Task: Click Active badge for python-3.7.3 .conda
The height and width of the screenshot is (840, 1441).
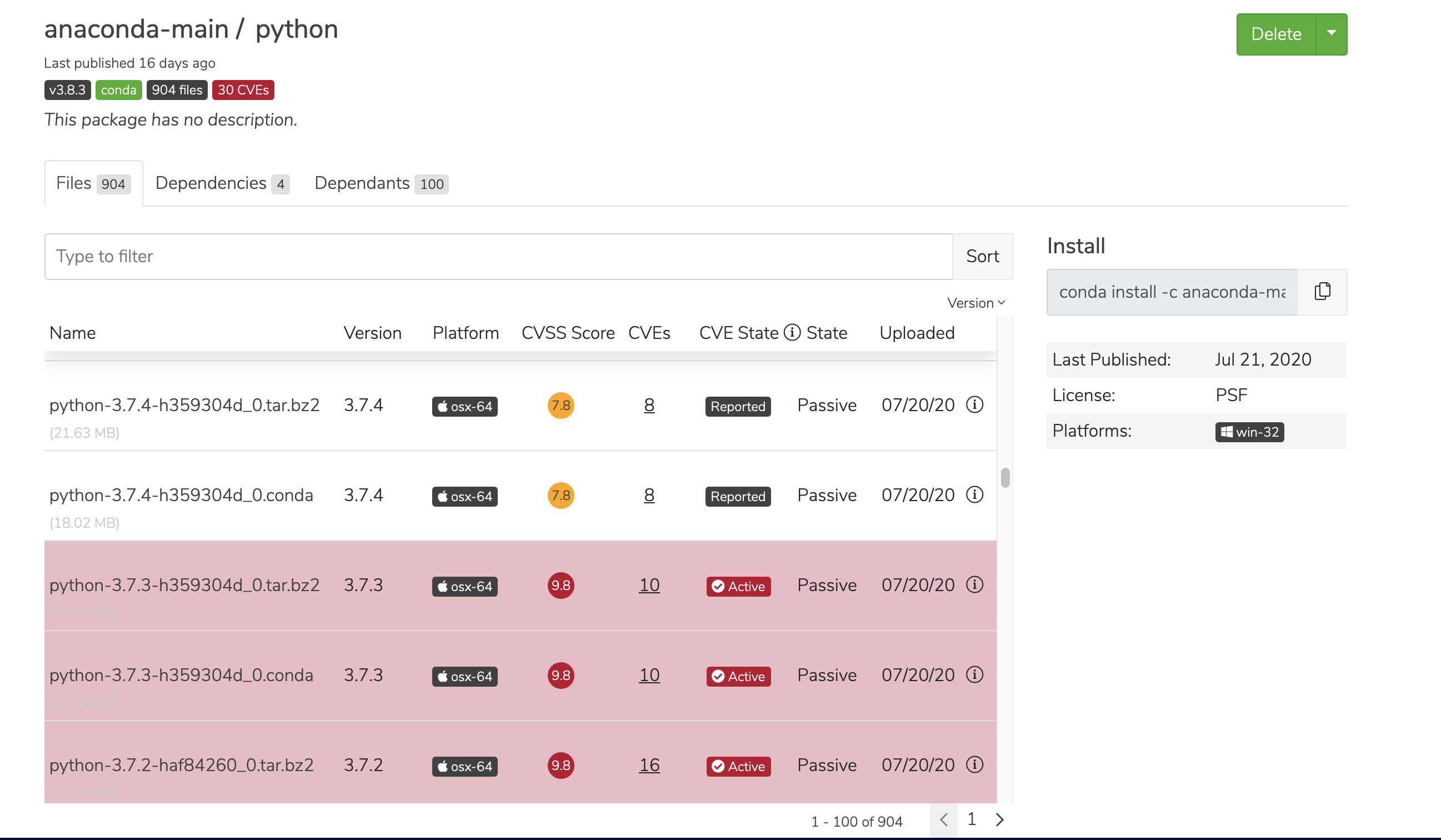Action: coord(738,677)
